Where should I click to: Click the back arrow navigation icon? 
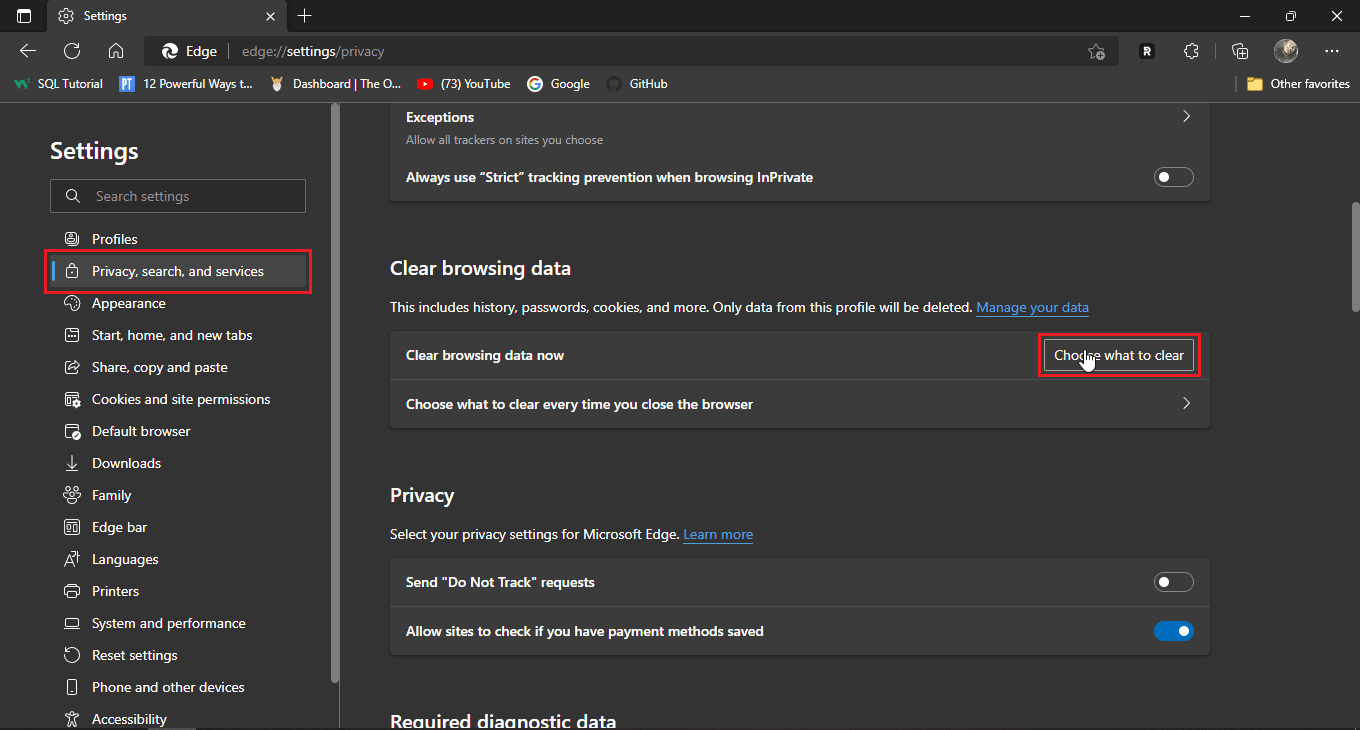coord(28,51)
